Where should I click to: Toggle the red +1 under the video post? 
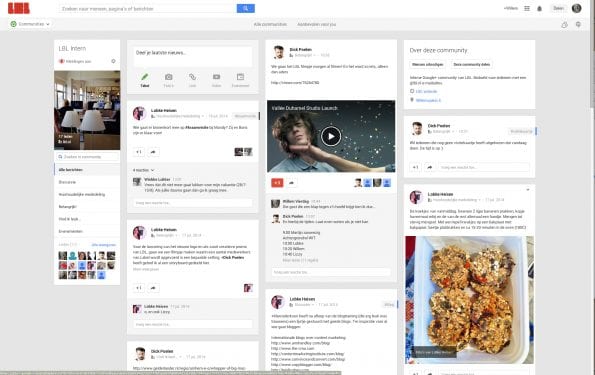(277, 183)
